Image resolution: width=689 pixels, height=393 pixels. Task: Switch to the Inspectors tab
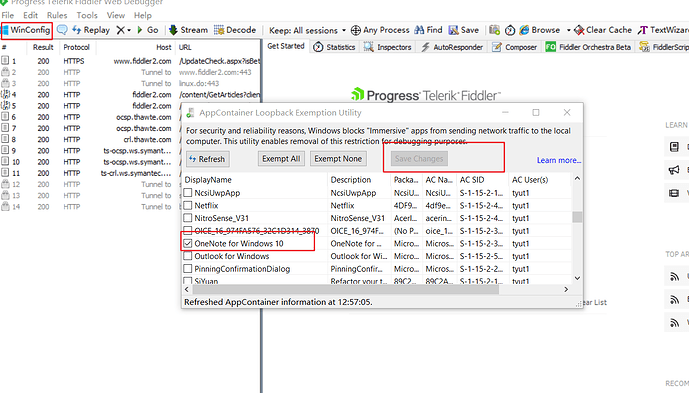pos(388,47)
